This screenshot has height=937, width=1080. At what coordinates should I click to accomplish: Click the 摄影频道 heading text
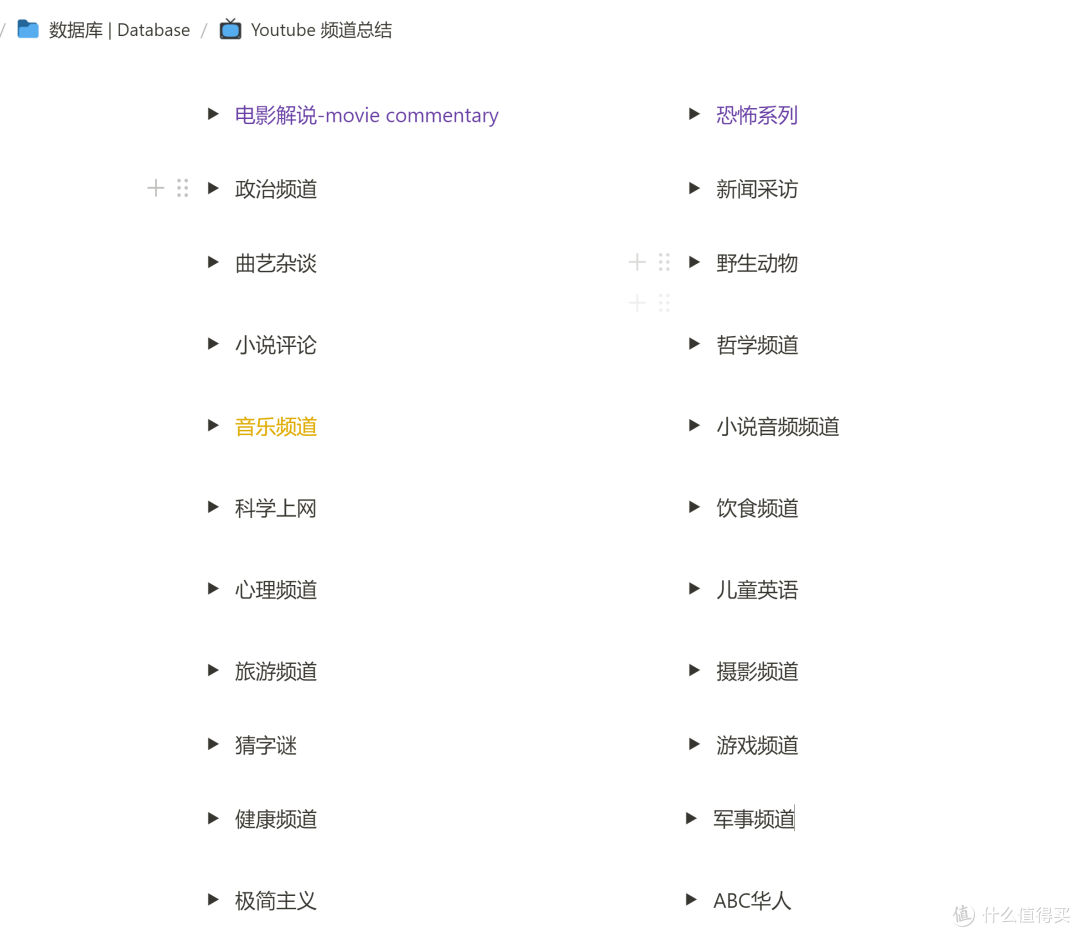click(757, 671)
